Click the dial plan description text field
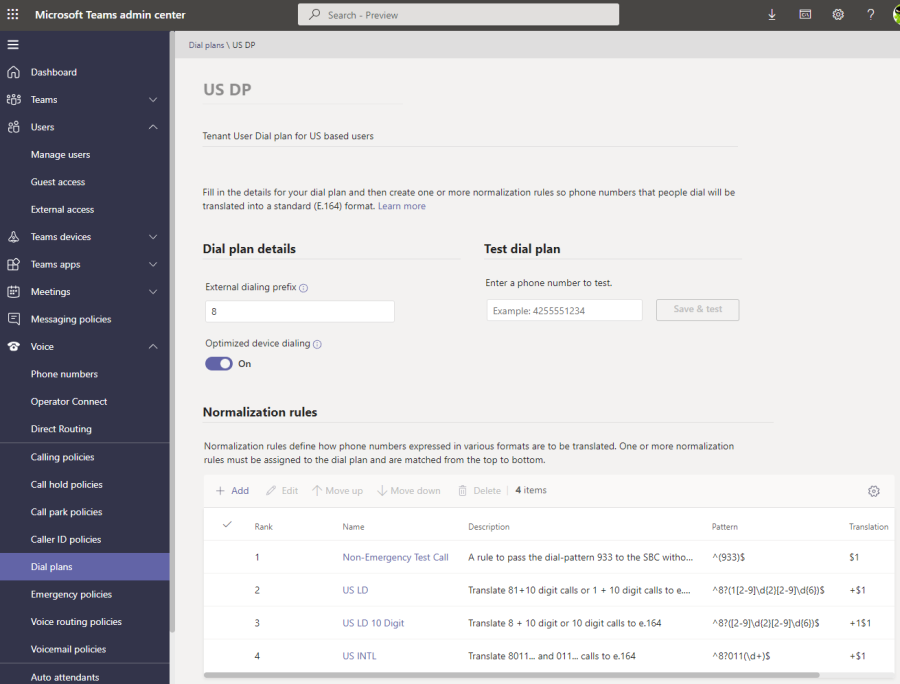900x684 pixels. point(470,136)
